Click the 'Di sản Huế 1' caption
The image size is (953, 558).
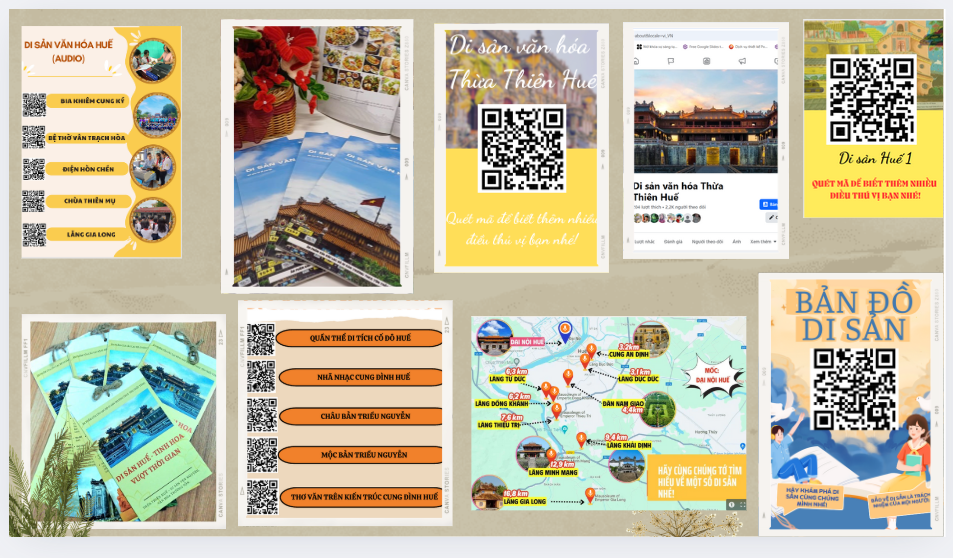pos(875,159)
